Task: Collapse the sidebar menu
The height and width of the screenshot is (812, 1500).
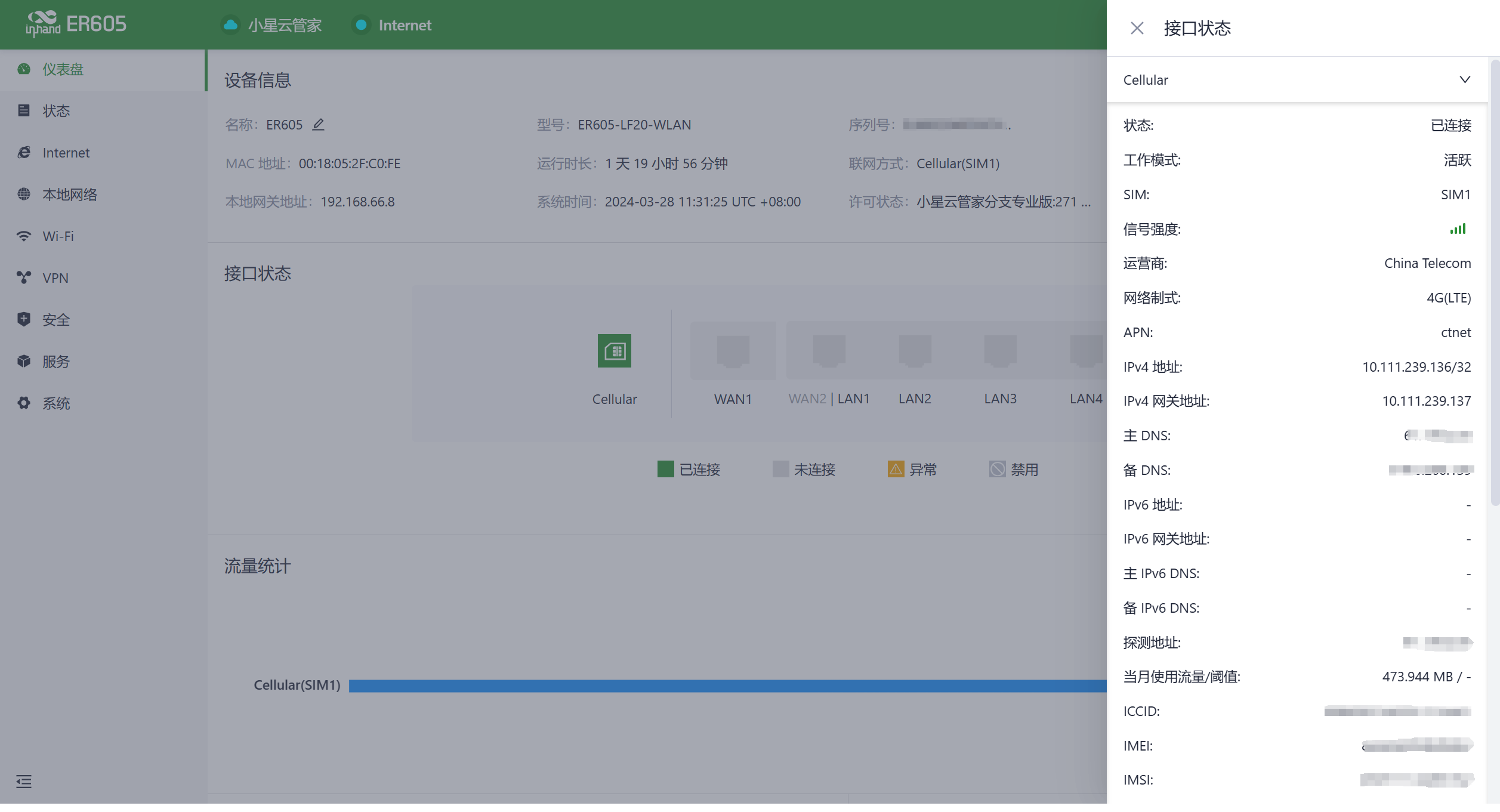Action: (24, 782)
